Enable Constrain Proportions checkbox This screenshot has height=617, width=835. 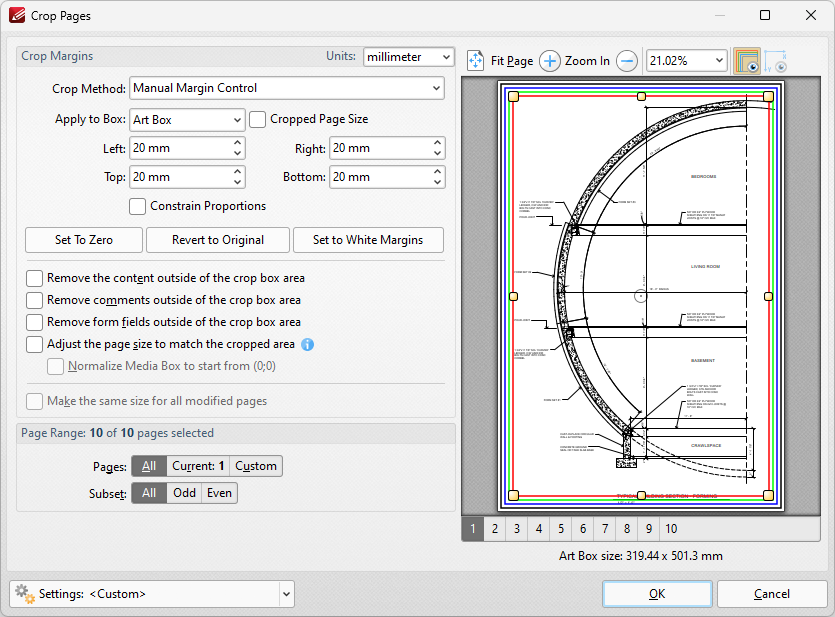click(137, 206)
